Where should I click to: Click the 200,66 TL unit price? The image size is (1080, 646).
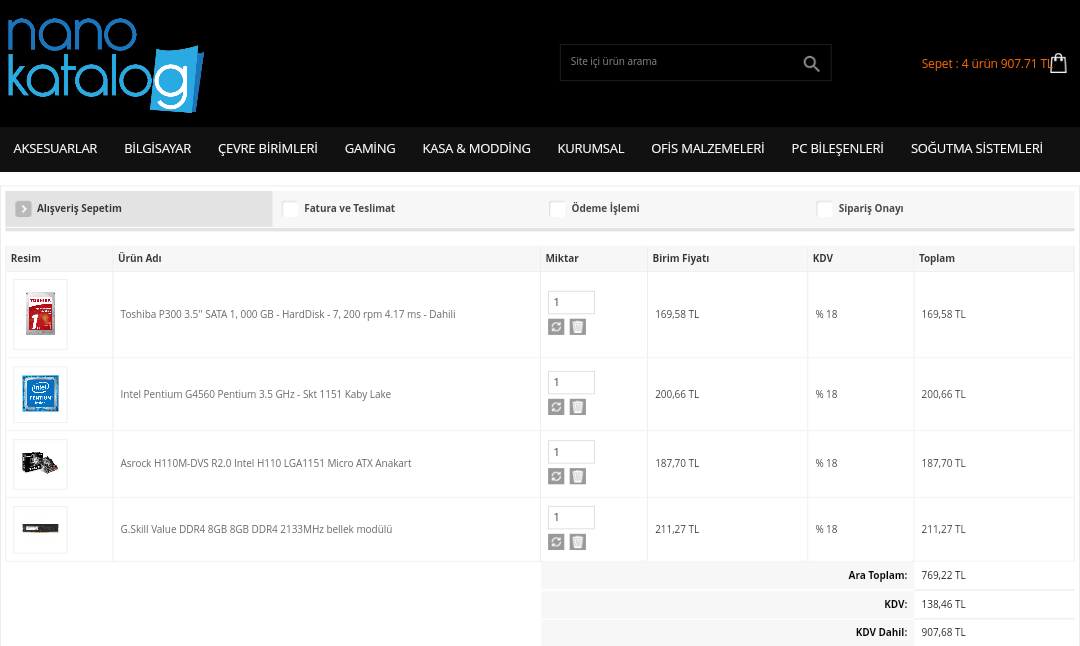pyautogui.click(x=677, y=394)
